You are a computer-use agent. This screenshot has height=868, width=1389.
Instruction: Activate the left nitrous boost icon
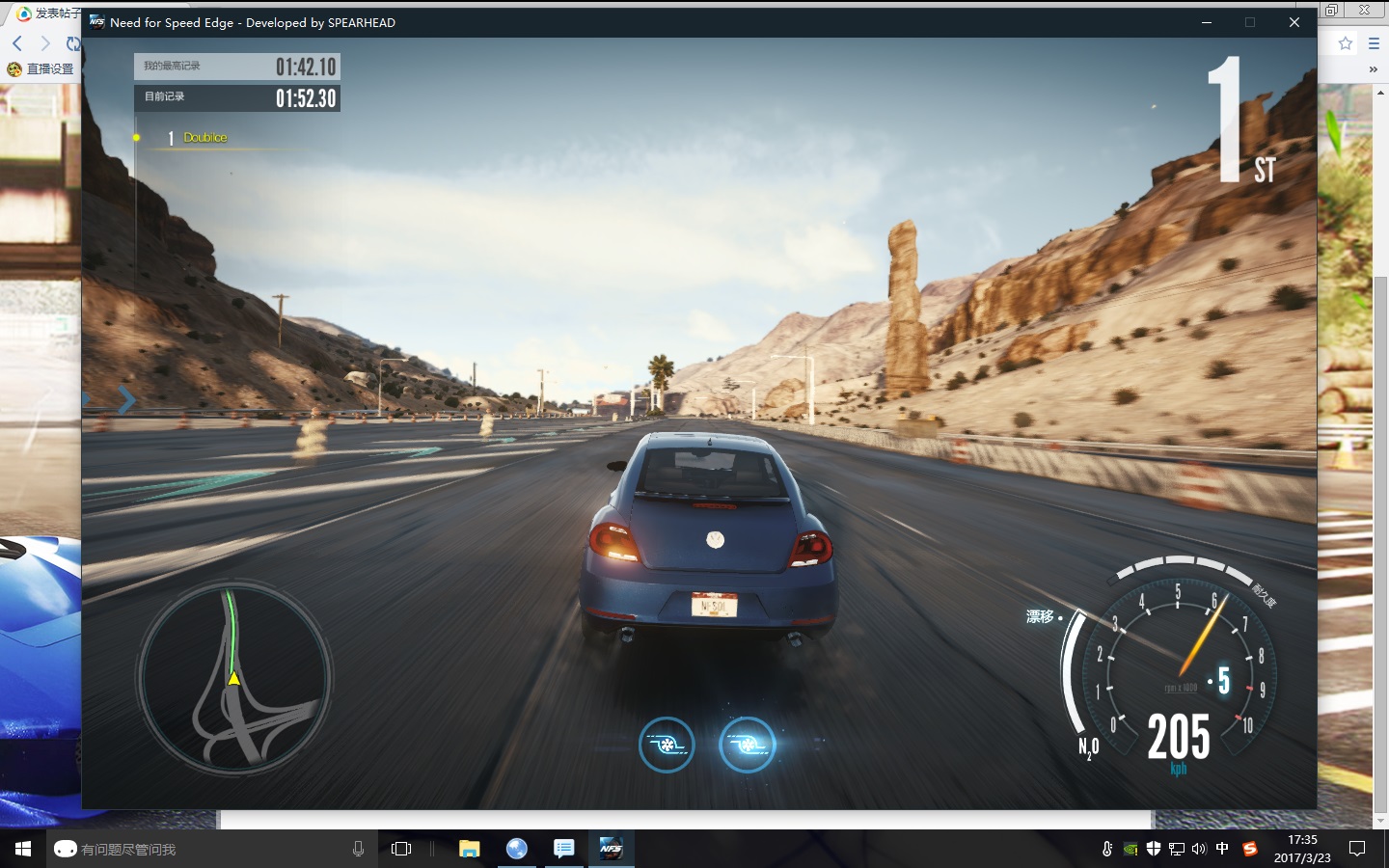click(x=667, y=745)
